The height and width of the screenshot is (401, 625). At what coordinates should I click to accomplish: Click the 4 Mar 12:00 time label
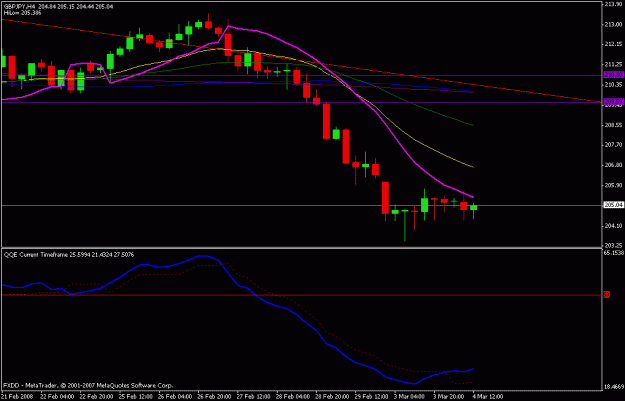[488, 397]
